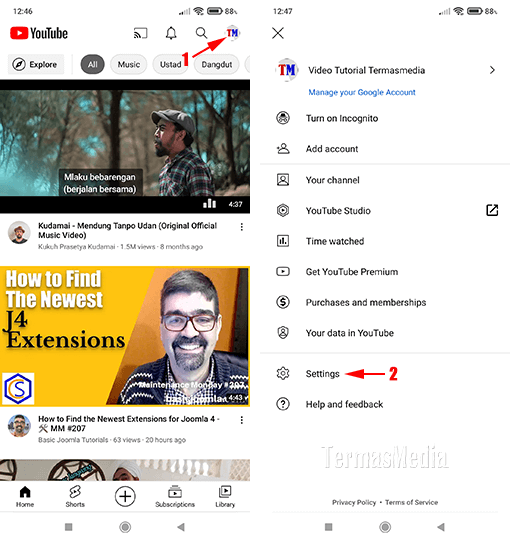
Task: Open YouTube Studio menu entry
Action: click(338, 211)
